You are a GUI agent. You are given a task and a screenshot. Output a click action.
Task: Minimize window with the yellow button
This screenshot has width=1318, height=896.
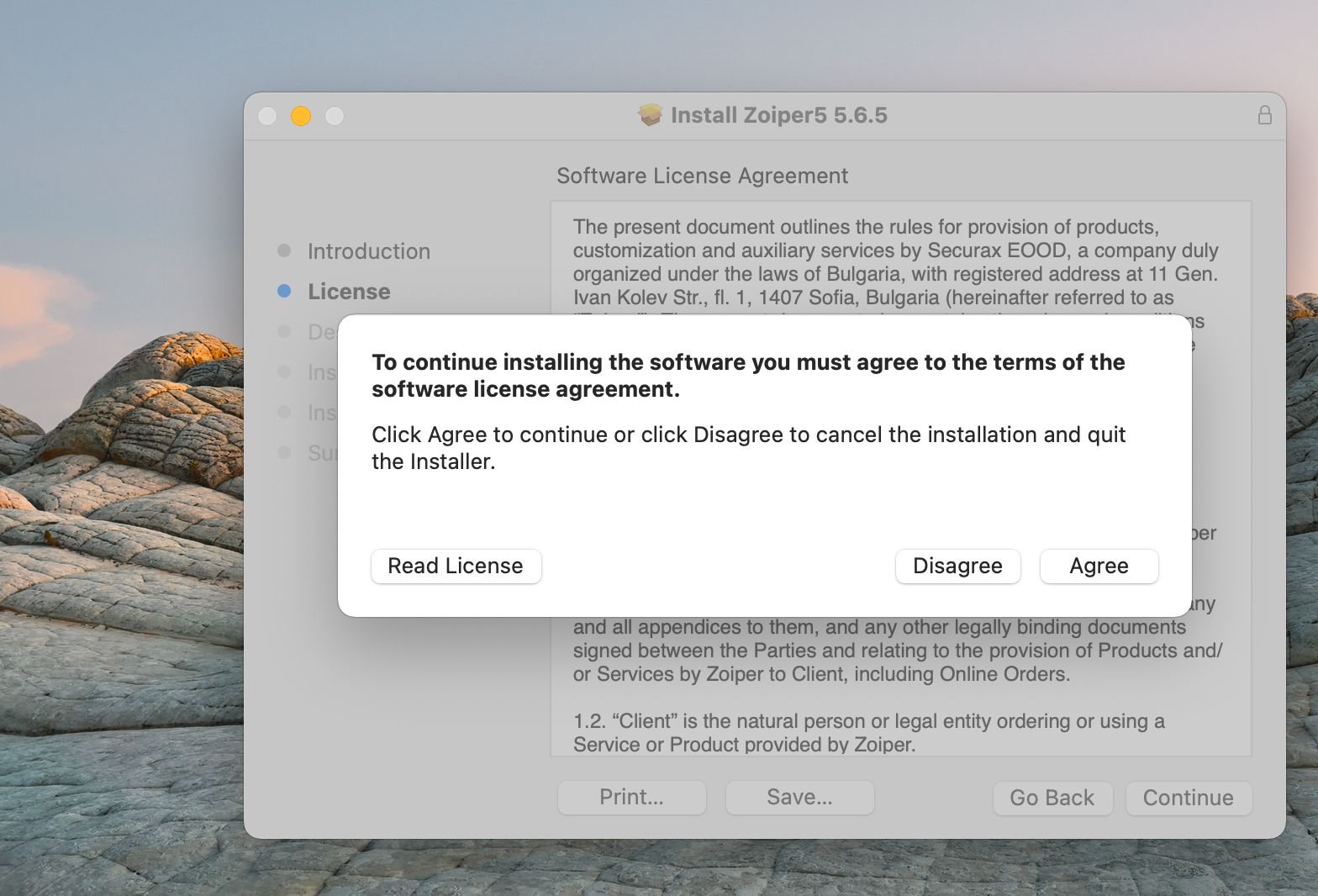pyautogui.click(x=301, y=116)
